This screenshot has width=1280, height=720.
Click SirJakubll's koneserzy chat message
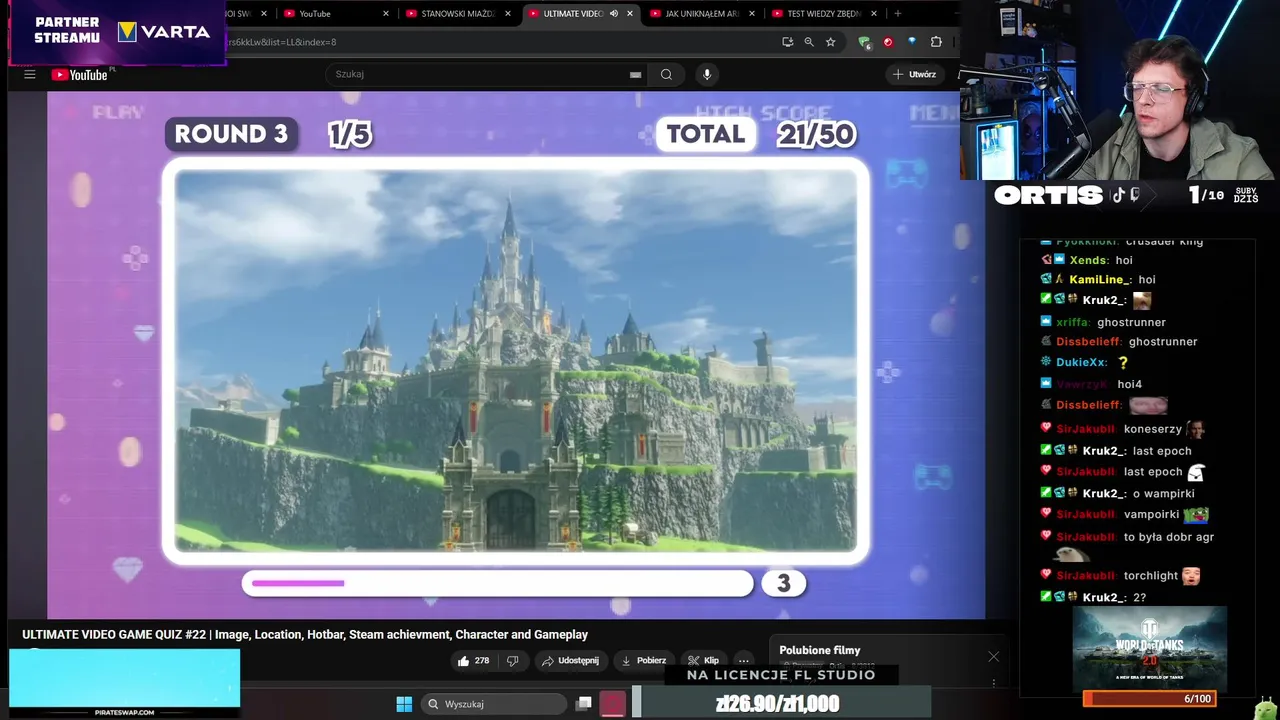(1153, 429)
